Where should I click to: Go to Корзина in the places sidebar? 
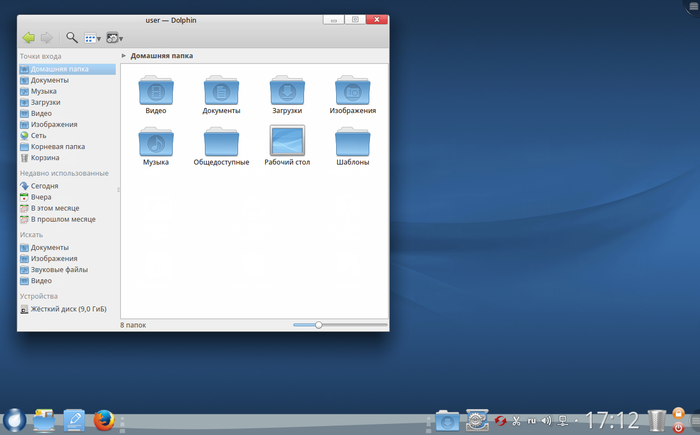[x=44, y=157]
